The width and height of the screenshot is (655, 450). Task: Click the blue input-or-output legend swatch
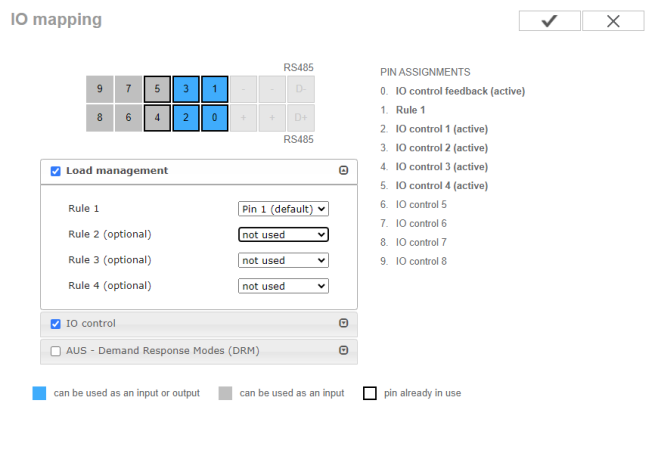tap(39, 393)
